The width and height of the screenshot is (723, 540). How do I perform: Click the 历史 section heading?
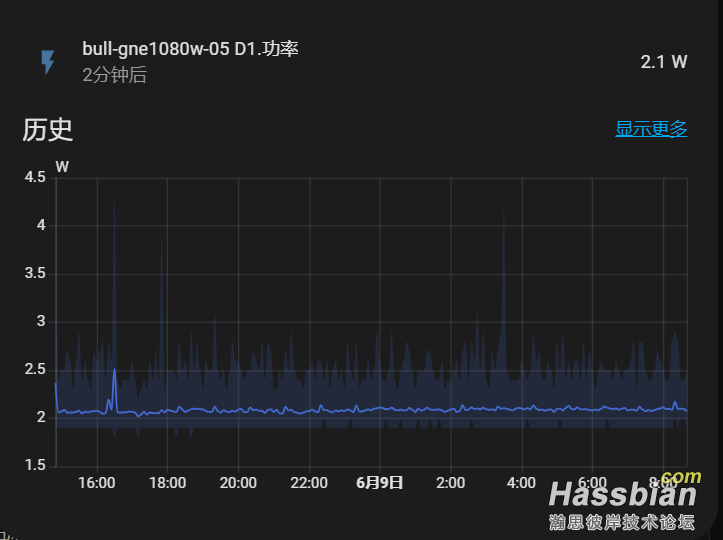[x=47, y=130]
